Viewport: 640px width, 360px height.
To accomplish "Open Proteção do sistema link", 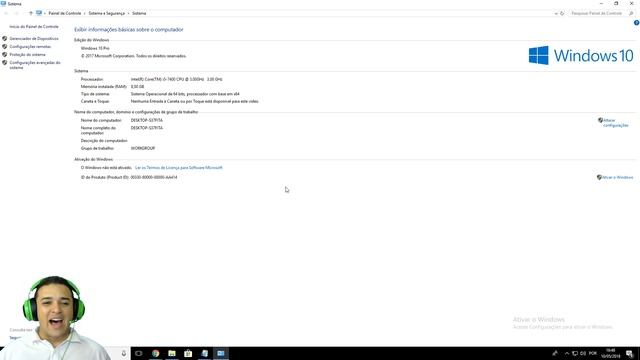I will (x=27, y=54).
